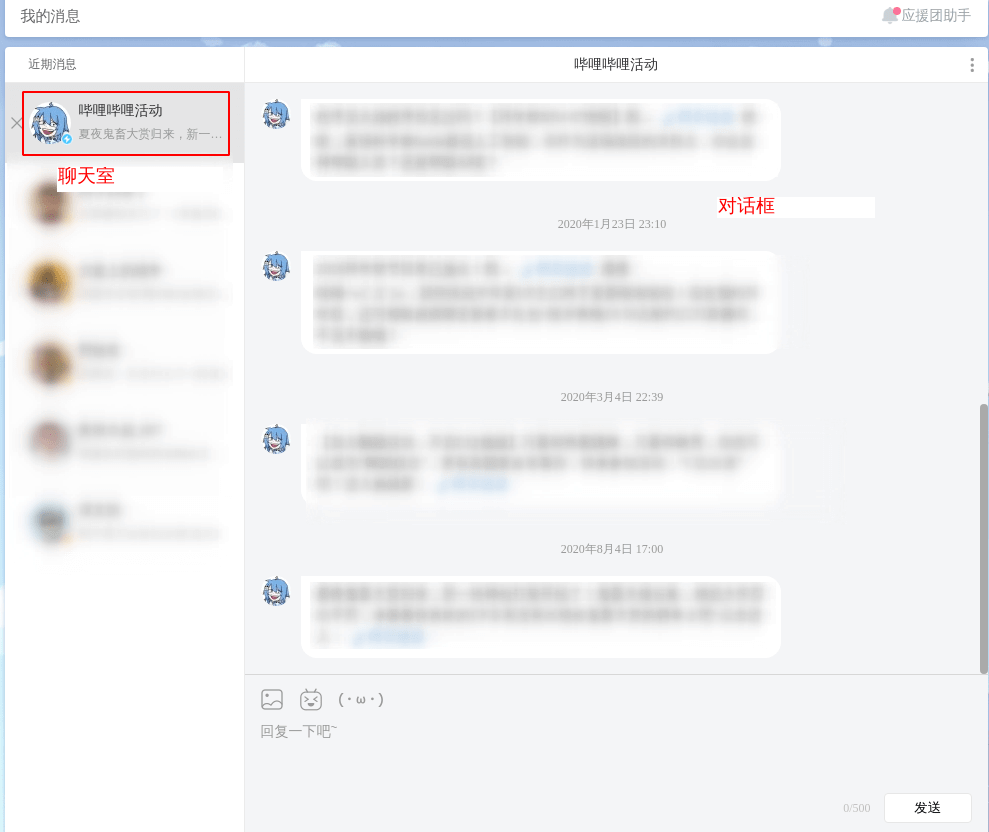Select the 哔哩哔哩活动 conversation
This screenshot has width=989, height=832.
point(150,123)
